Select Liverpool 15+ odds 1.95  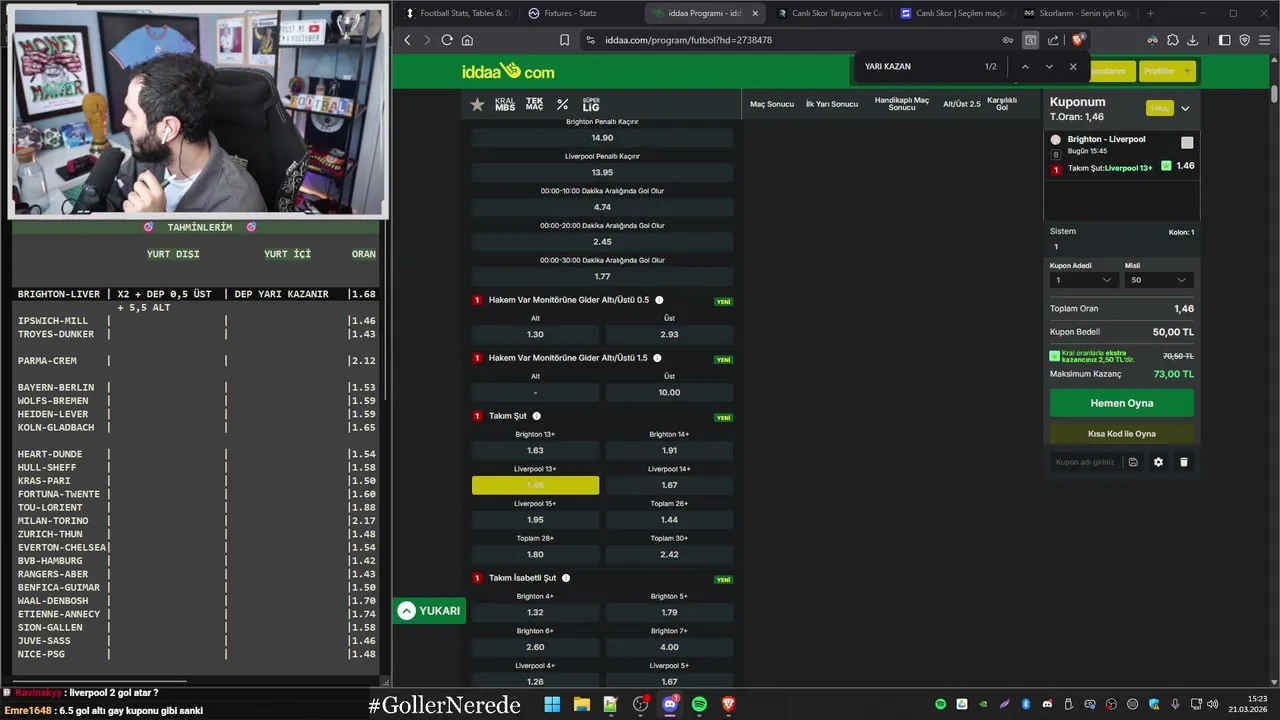(535, 519)
